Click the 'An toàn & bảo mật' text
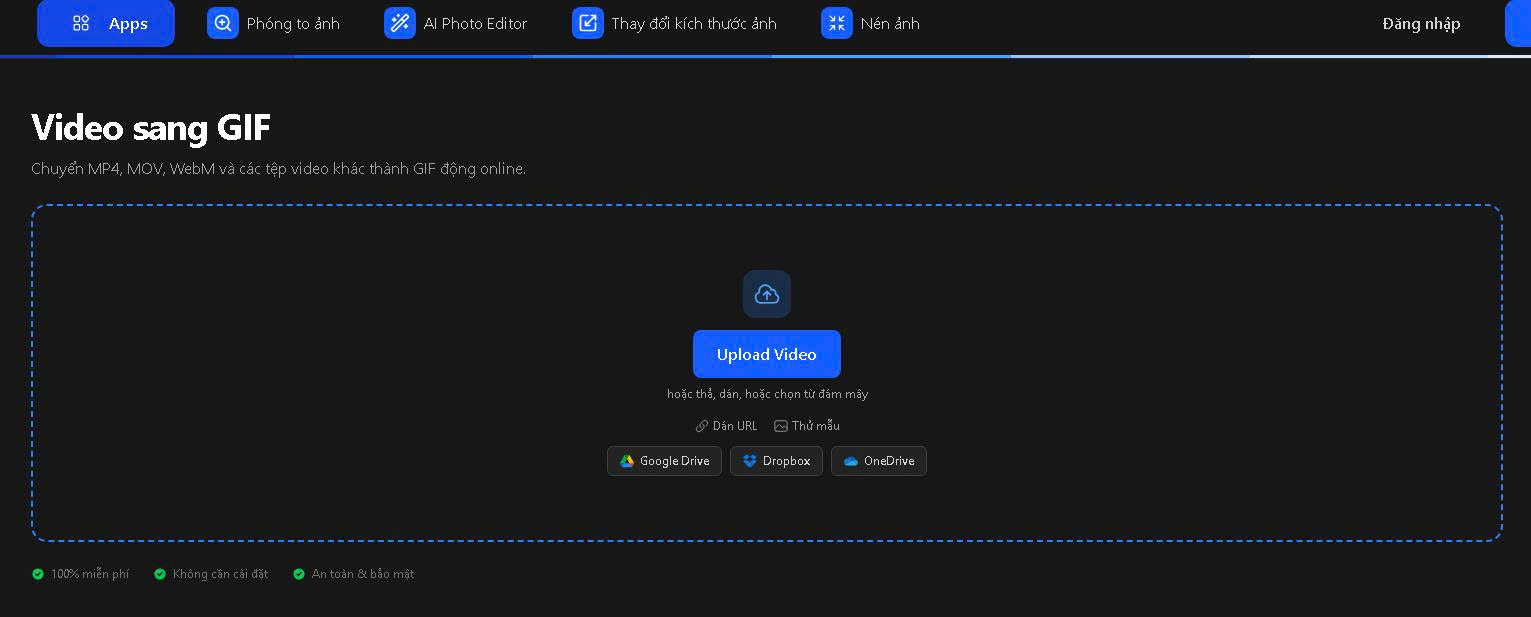Screen dimensions: 1531x617 point(363,574)
